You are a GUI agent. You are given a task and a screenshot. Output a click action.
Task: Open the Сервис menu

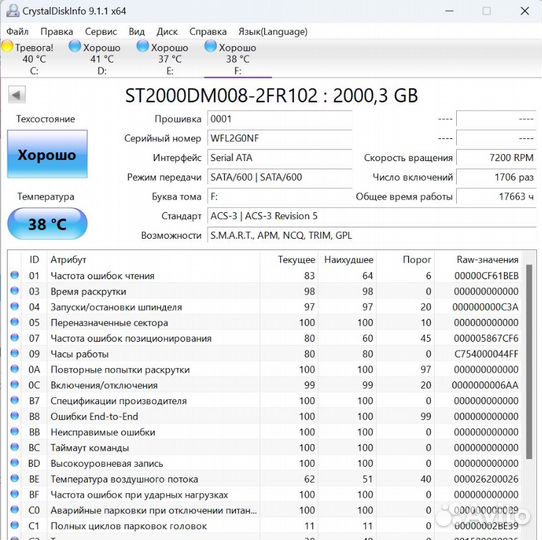[101, 32]
